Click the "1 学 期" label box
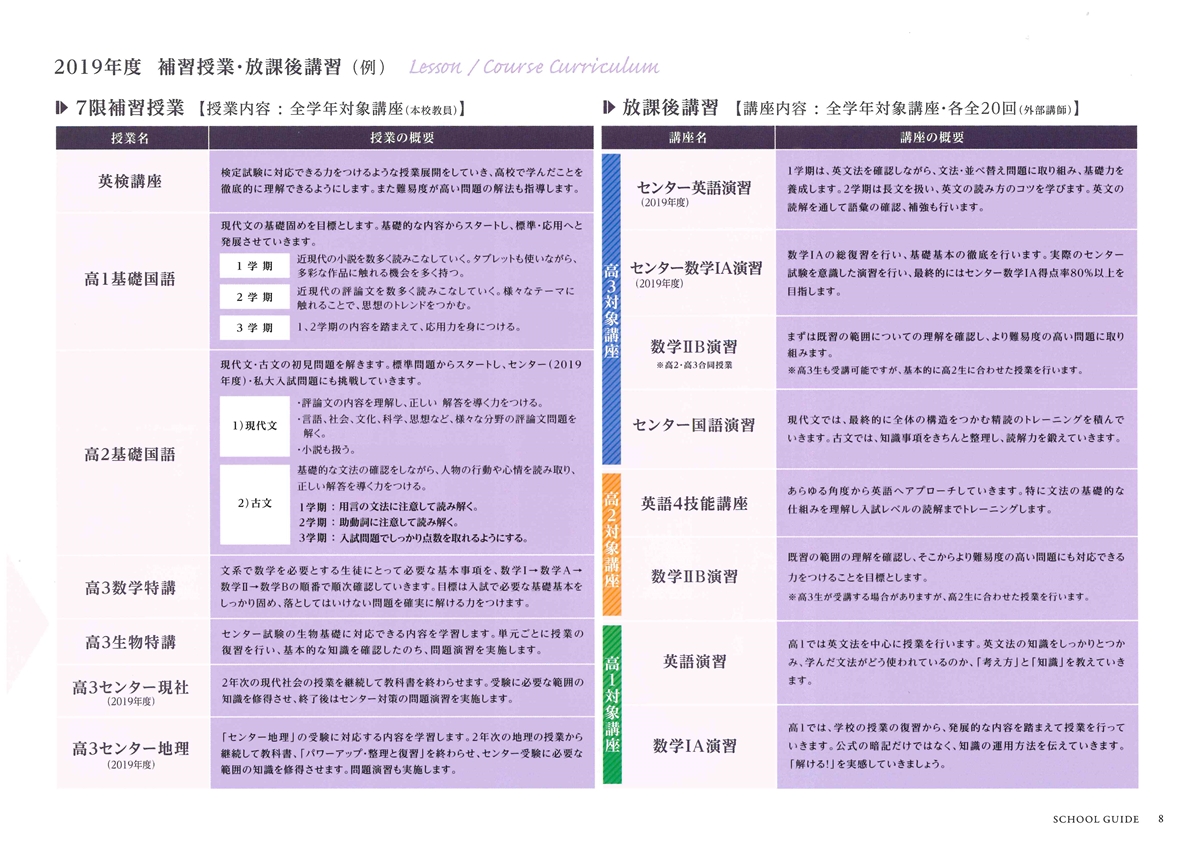Screen dimensions: 1200x848 (x=254, y=267)
